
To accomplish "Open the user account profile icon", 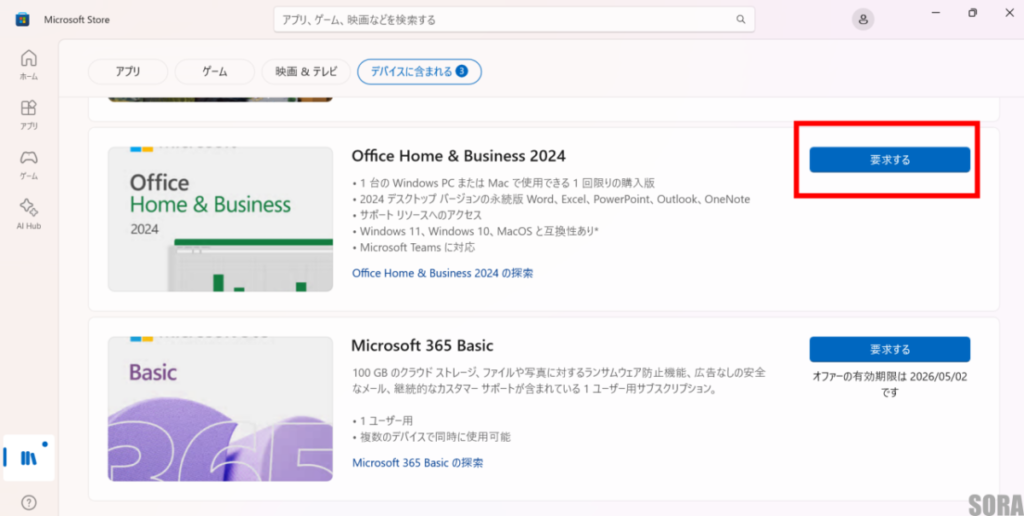I will point(863,20).
